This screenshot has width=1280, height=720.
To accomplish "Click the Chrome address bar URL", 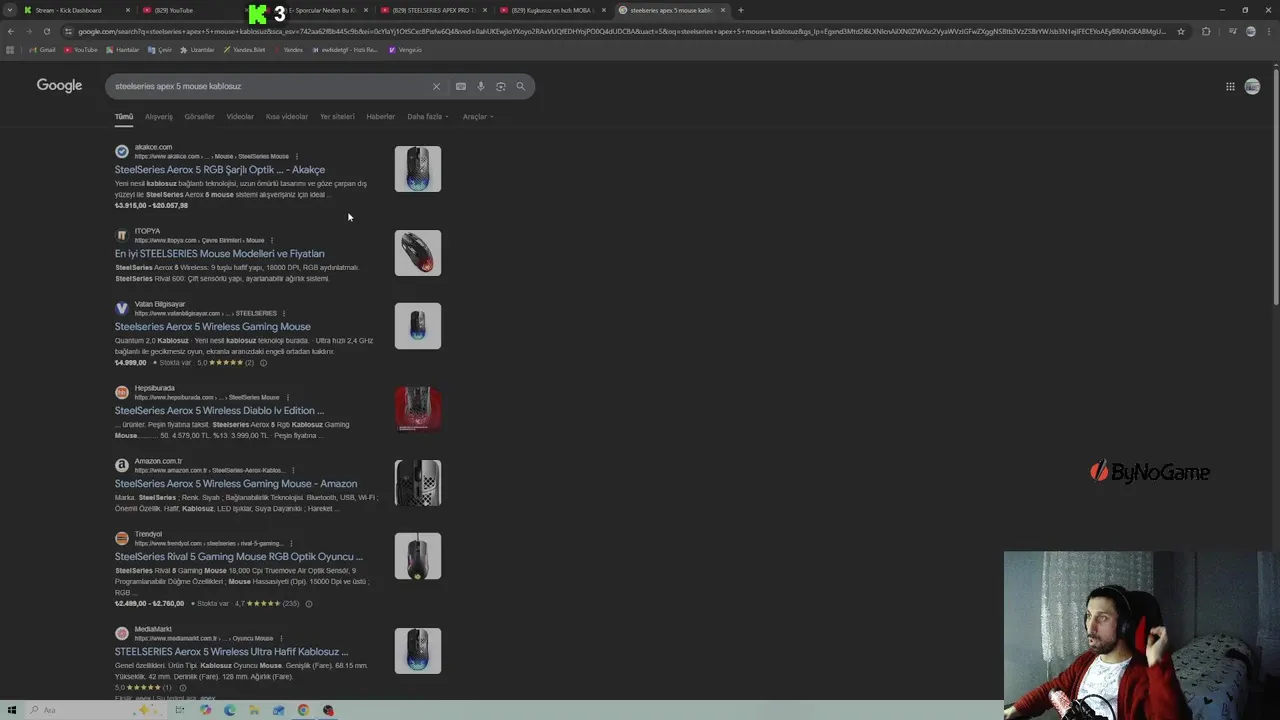I will tap(620, 31).
